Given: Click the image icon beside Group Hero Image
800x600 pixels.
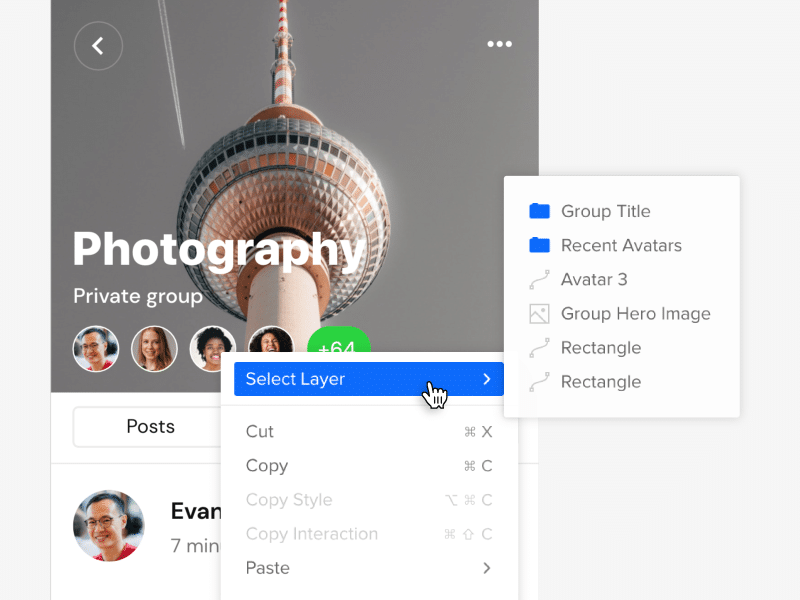Looking at the screenshot, I should tap(539, 314).
